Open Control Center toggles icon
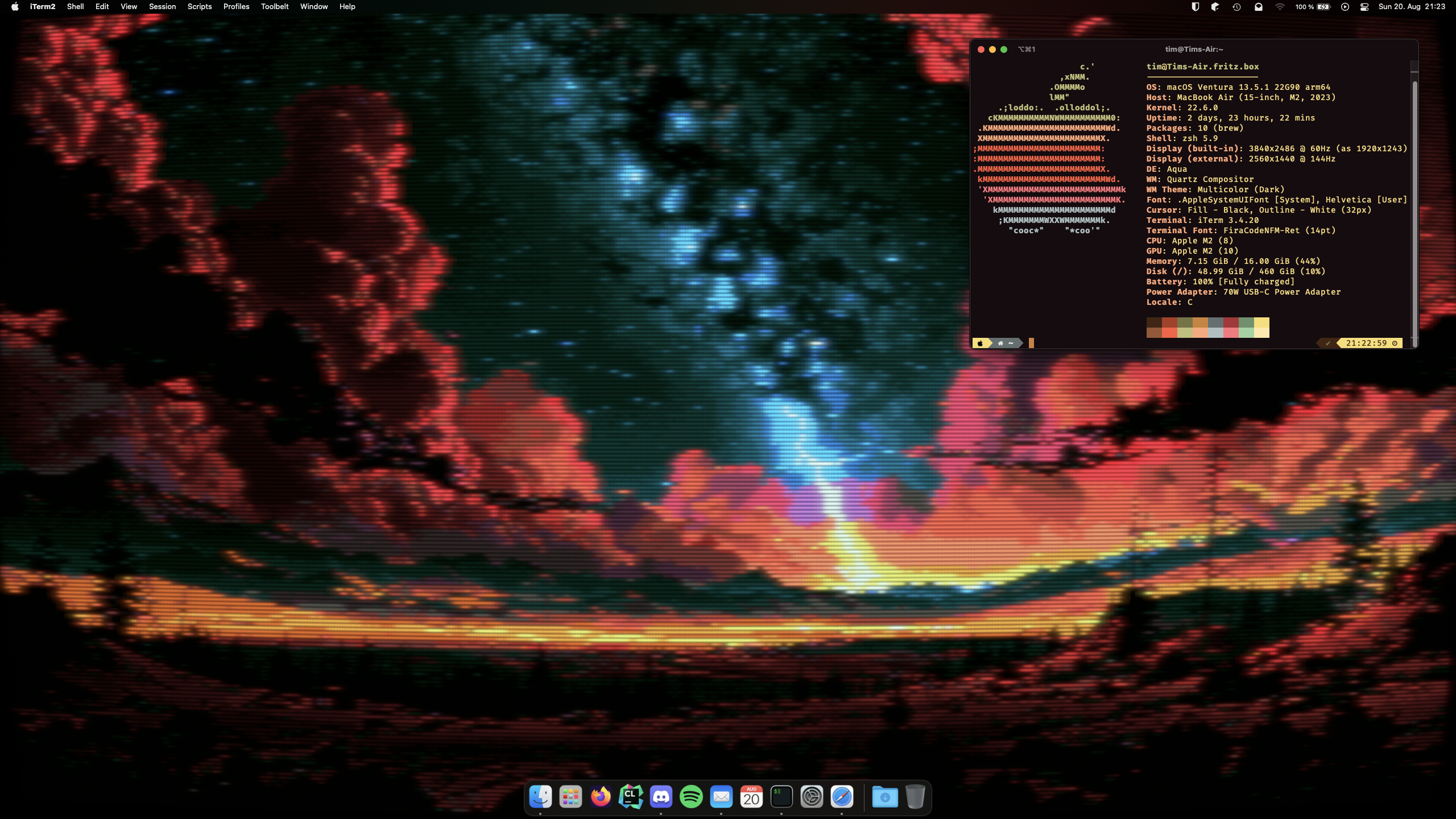1456x819 pixels. (1364, 7)
